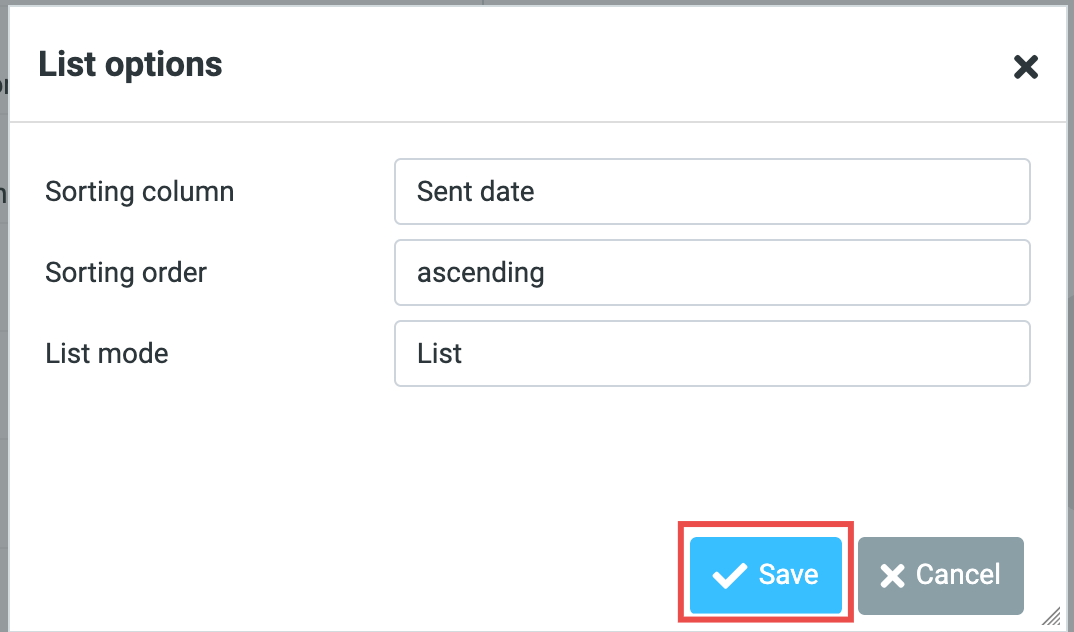Click the "ascending" value text
The height and width of the screenshot is (632, 1074).
480,272
